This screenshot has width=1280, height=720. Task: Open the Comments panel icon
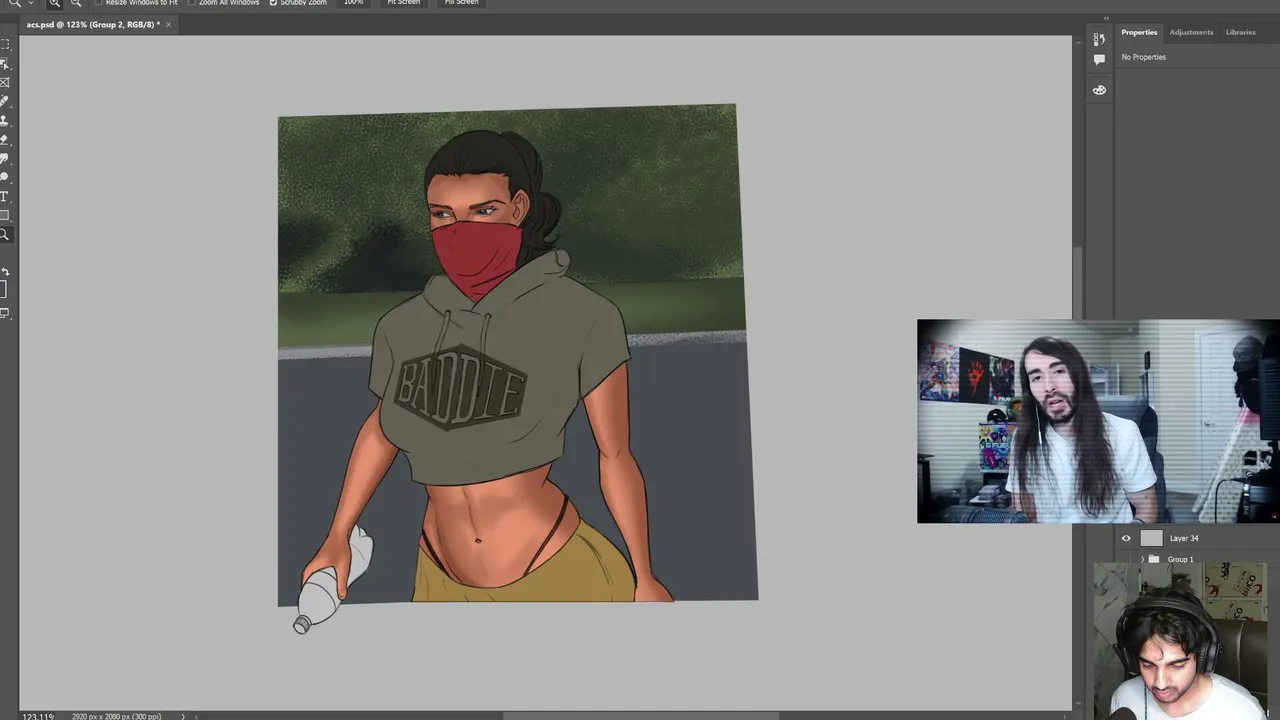(1099, 59)
